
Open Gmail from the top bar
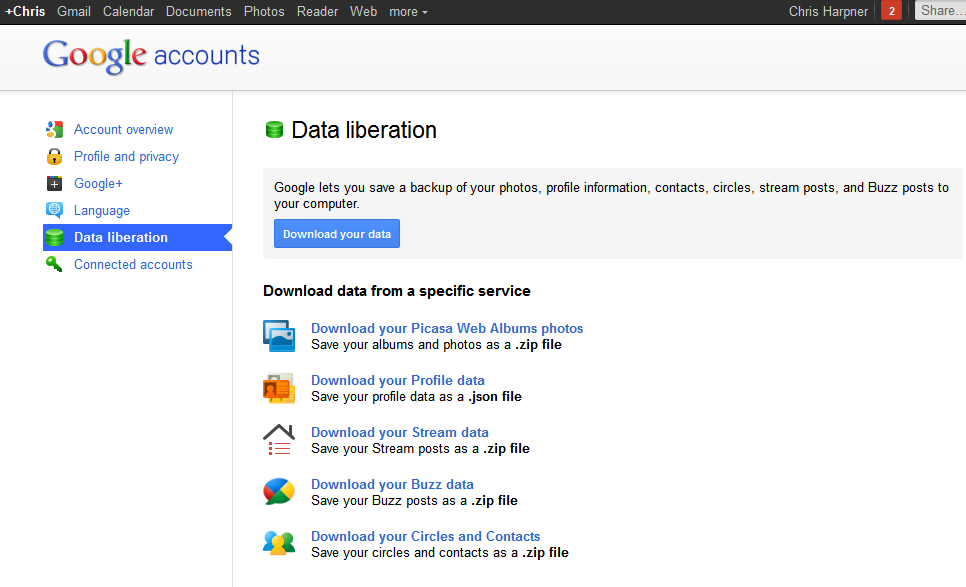point(74,11)
